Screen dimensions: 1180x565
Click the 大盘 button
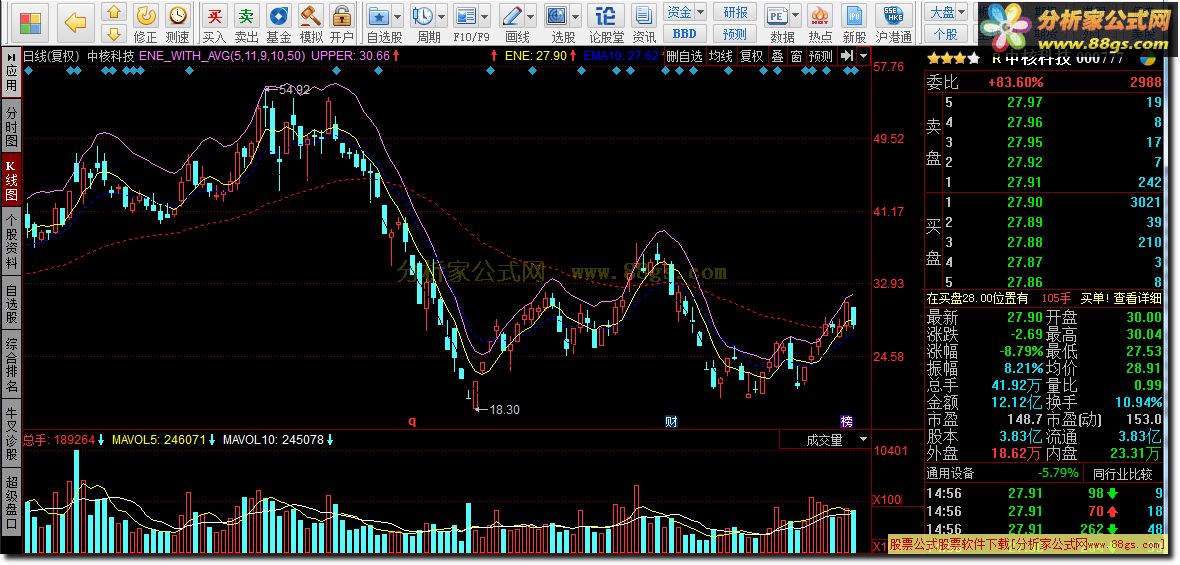click(x=942, y=12)
